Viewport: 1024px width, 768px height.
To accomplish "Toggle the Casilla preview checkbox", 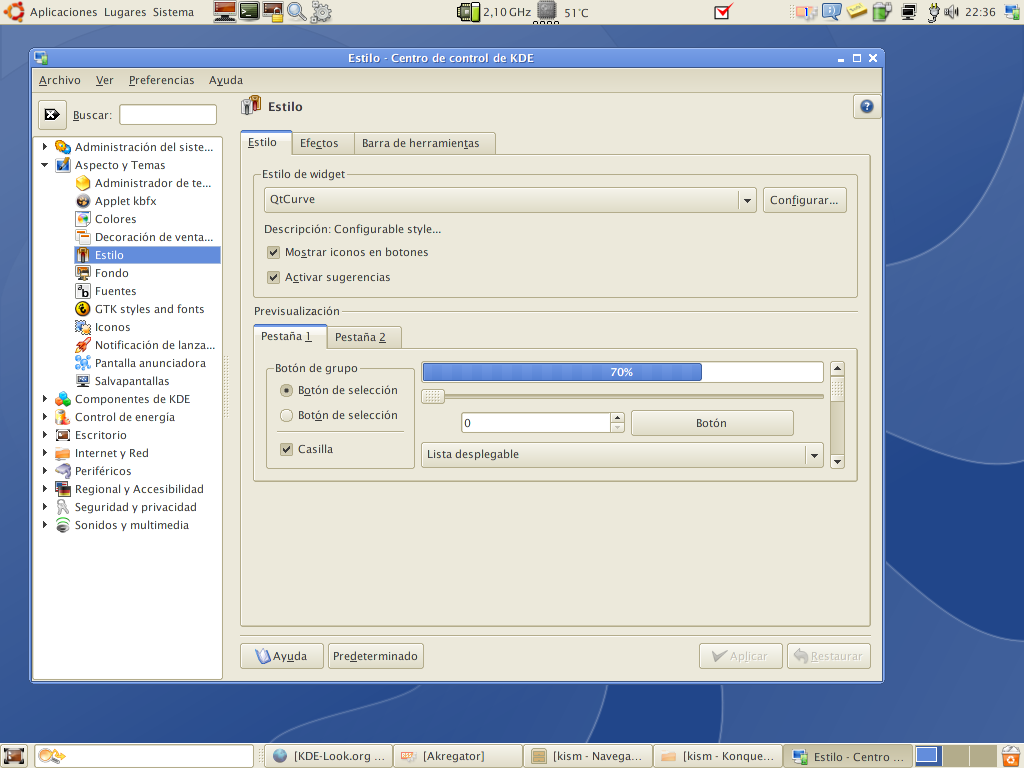I will pyautogui.click(x=286, y=449).
